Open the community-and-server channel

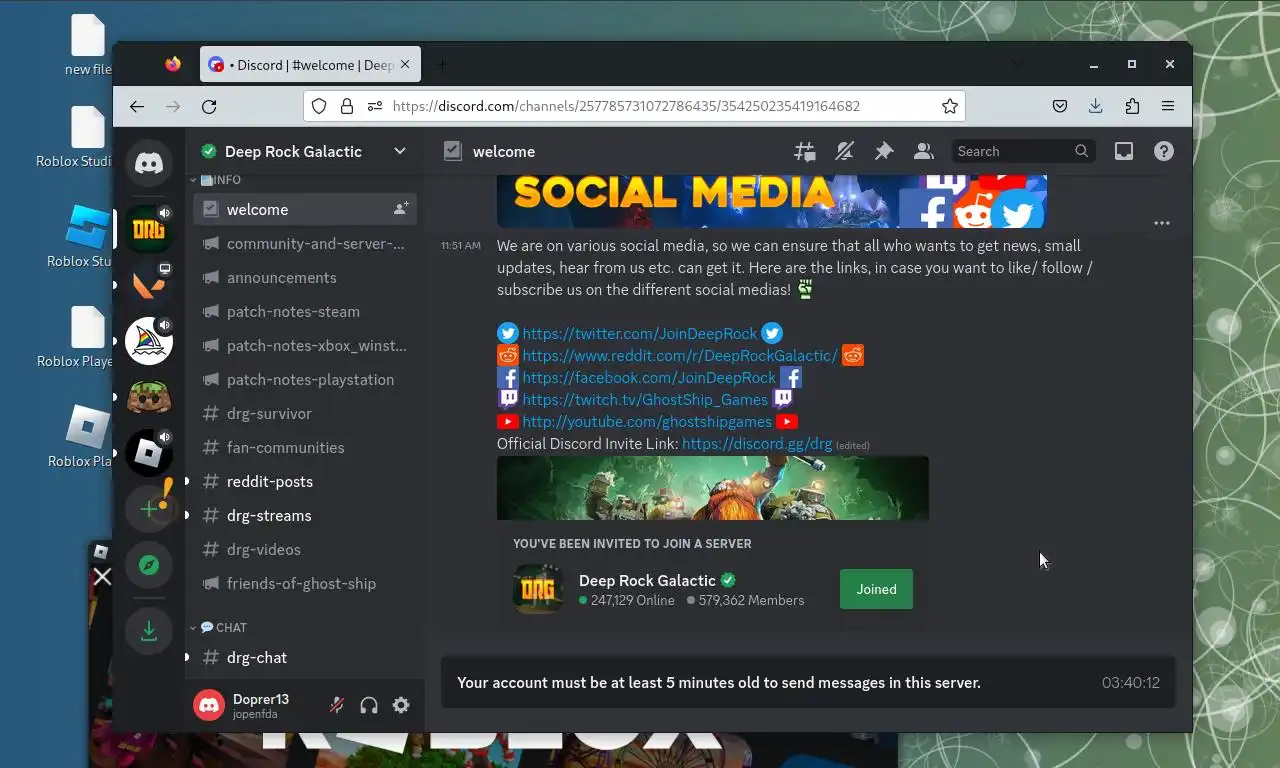tap(305, 243)
